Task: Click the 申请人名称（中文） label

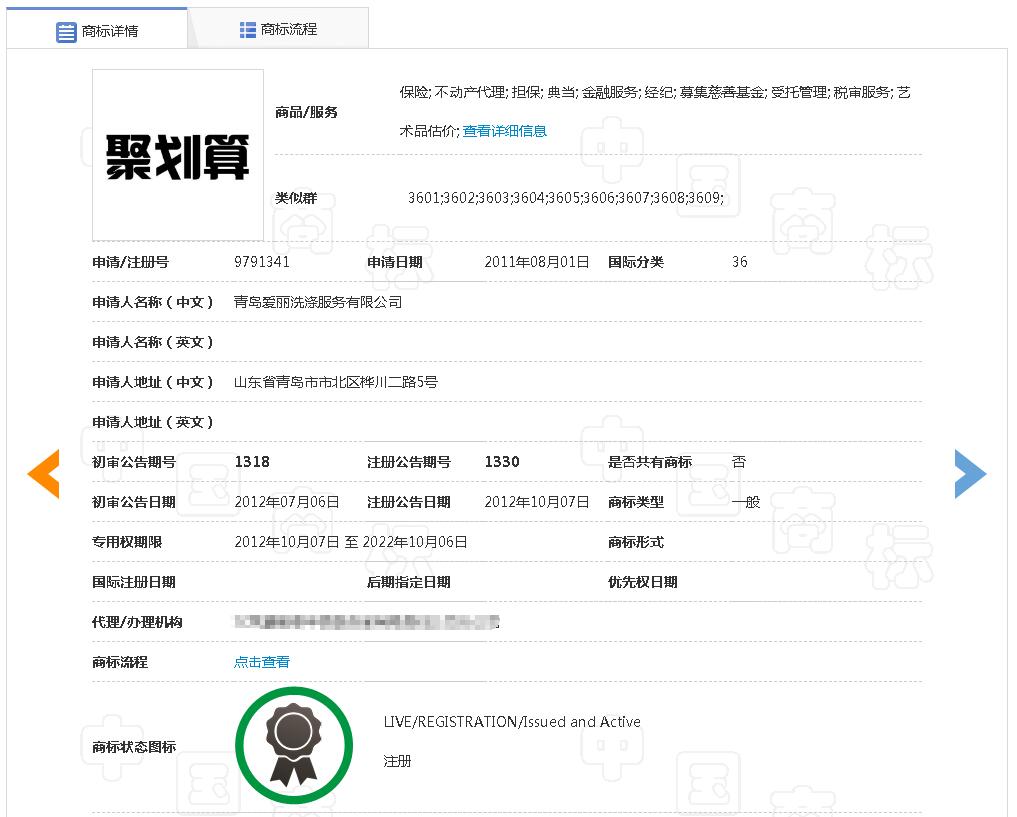Action: point(153,302)
